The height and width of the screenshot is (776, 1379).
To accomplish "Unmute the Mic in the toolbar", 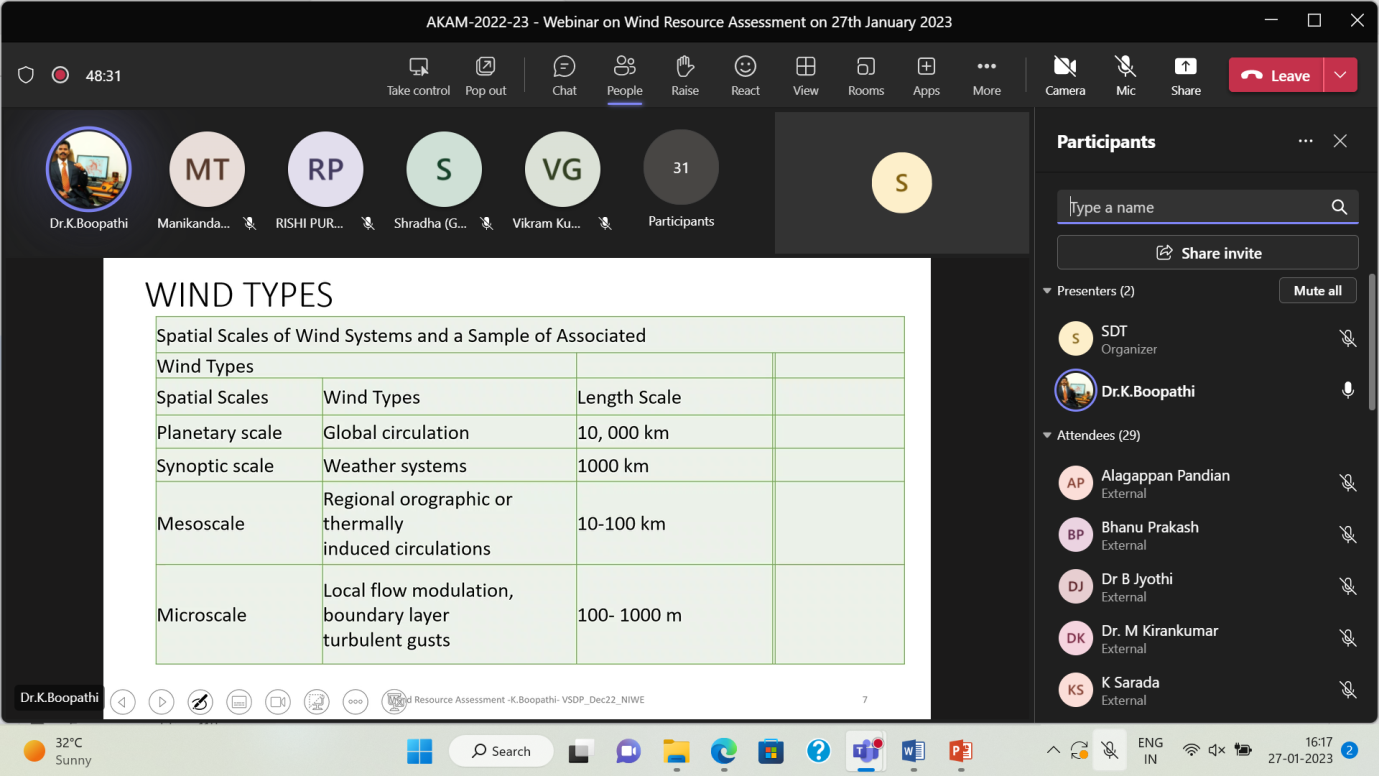I will point(1125,75).
